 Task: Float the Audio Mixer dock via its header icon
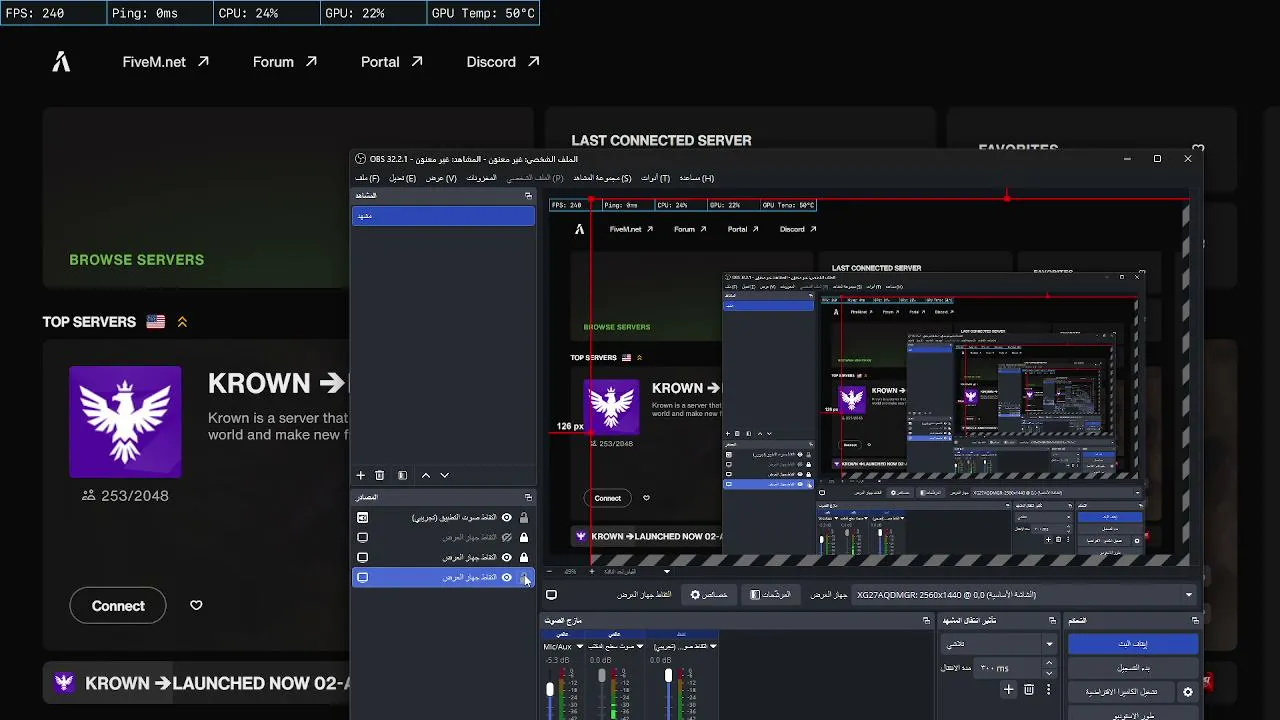[927, 621]
